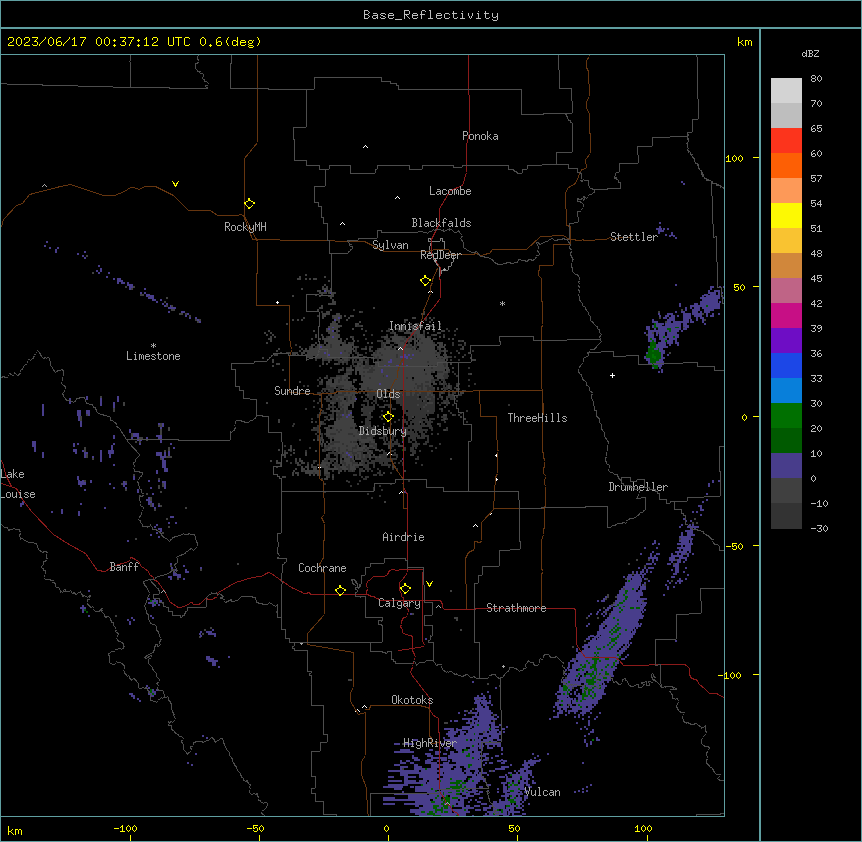
Task: Click the -30 value in dBZ legend
Action: (819, 528)
